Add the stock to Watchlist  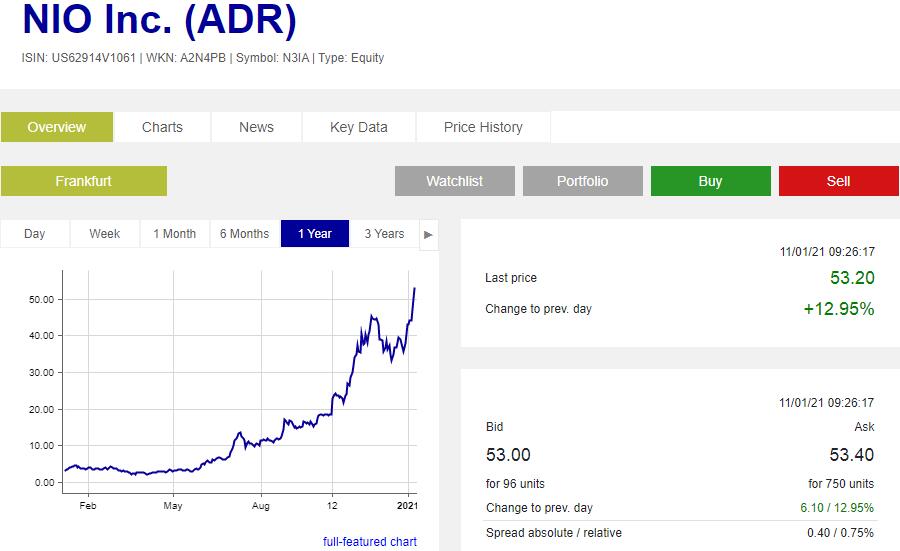(x=454, y=181)
